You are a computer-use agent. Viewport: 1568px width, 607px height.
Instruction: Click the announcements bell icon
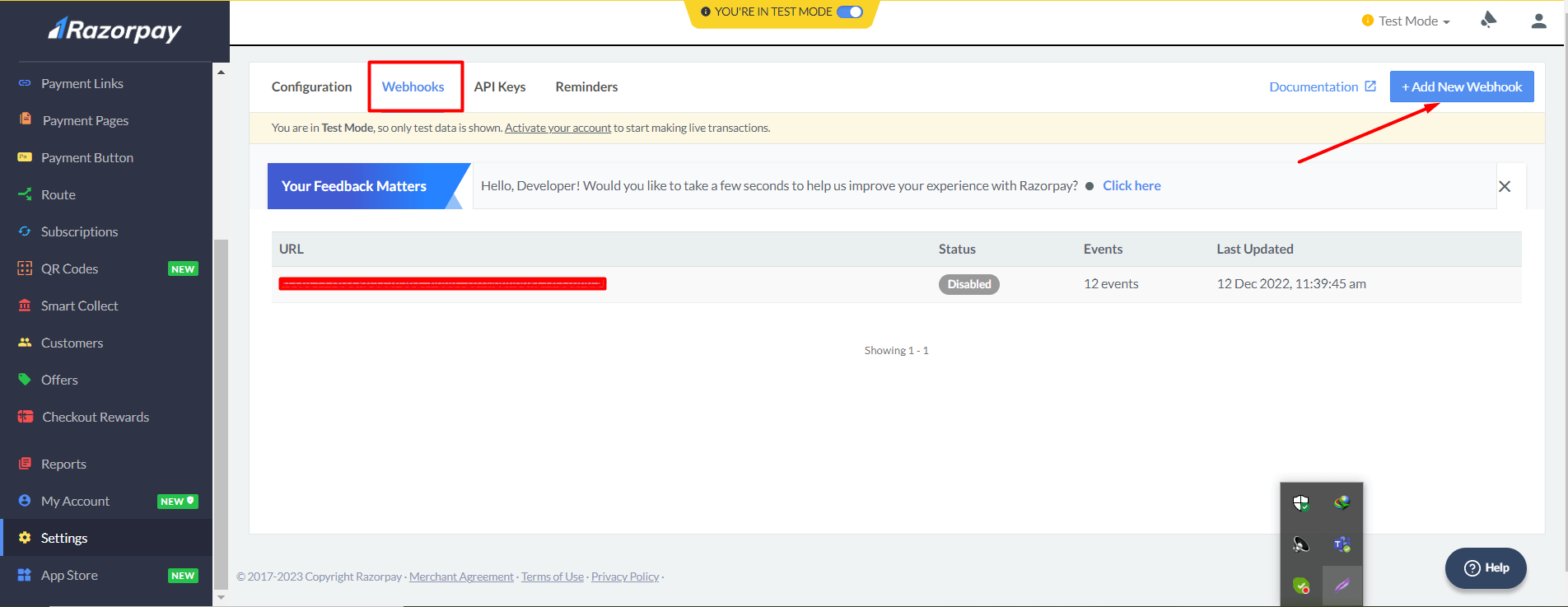point(1488,20)
